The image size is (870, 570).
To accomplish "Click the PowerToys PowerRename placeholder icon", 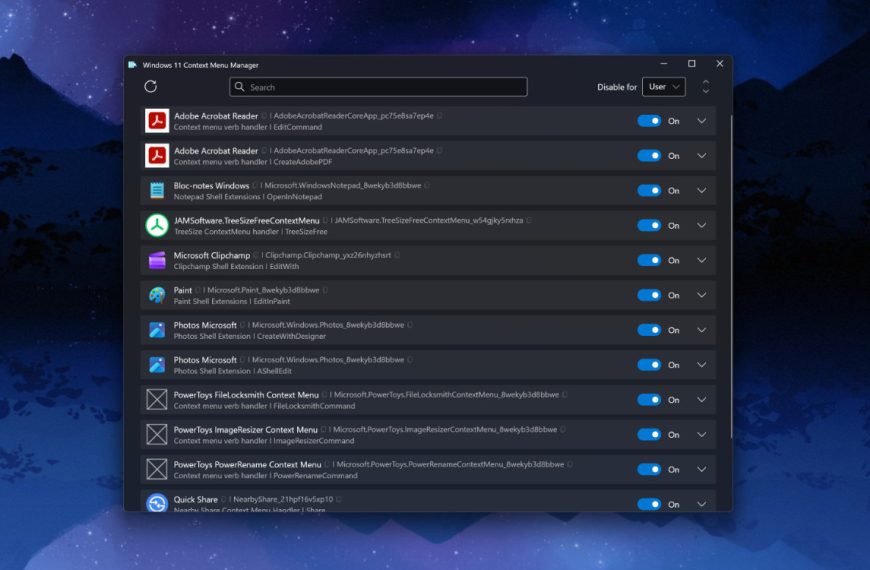I will (x=156, y=470).
